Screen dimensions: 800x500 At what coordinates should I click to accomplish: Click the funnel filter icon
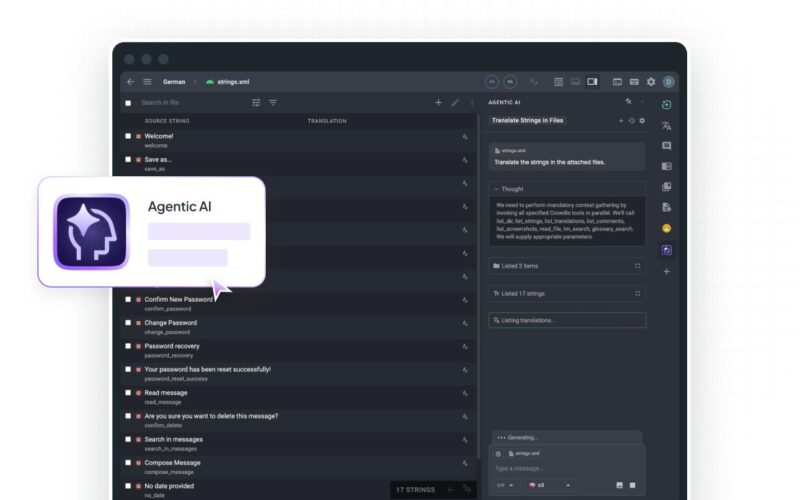tap(273, 103)
